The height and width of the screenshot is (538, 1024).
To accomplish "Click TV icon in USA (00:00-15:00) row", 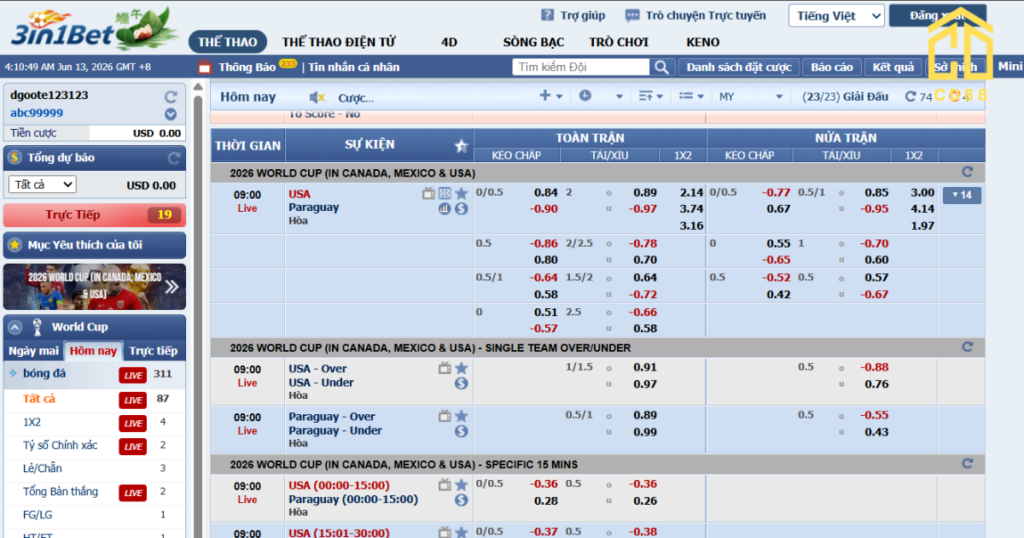I will [445, 484].
